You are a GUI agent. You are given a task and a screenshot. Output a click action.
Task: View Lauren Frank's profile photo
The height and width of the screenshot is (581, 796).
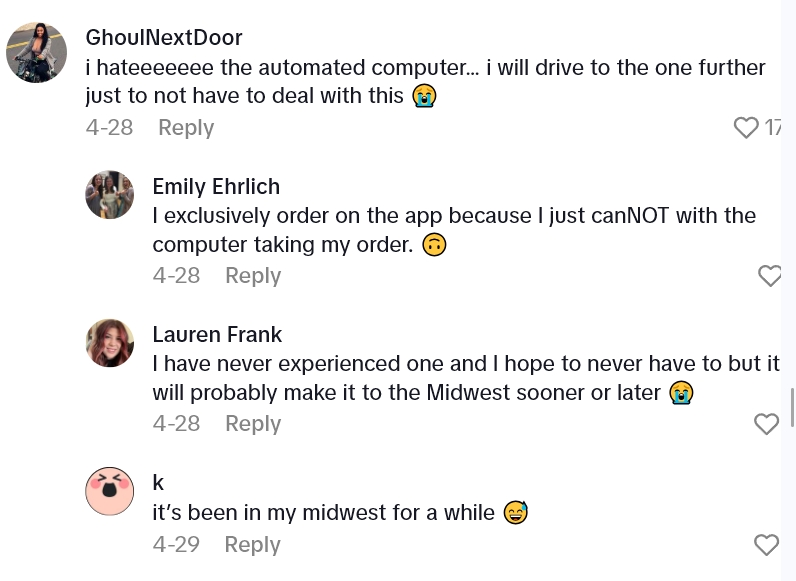point(109,343)
